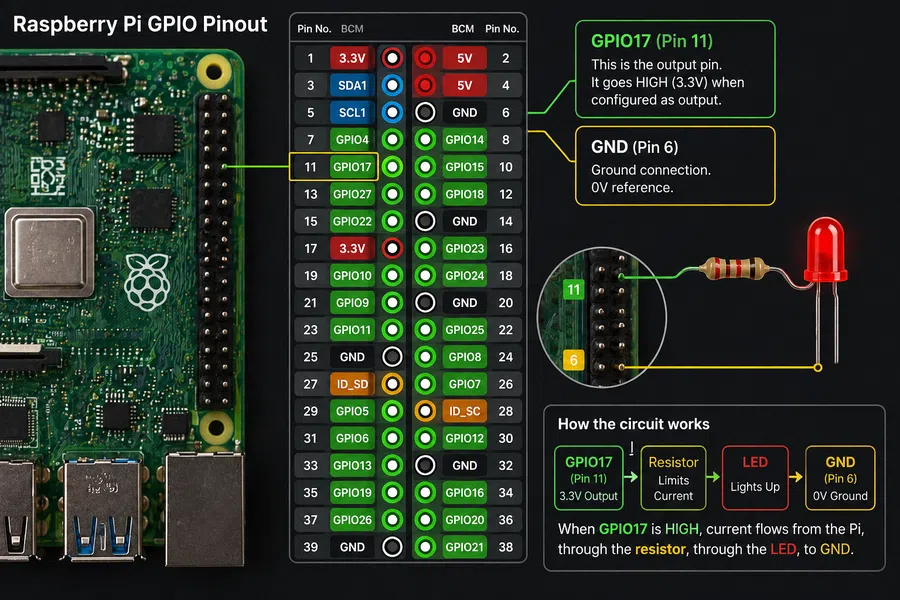
Task: Click the green pin circle beside GPIO4
Action: pos(392,140)
